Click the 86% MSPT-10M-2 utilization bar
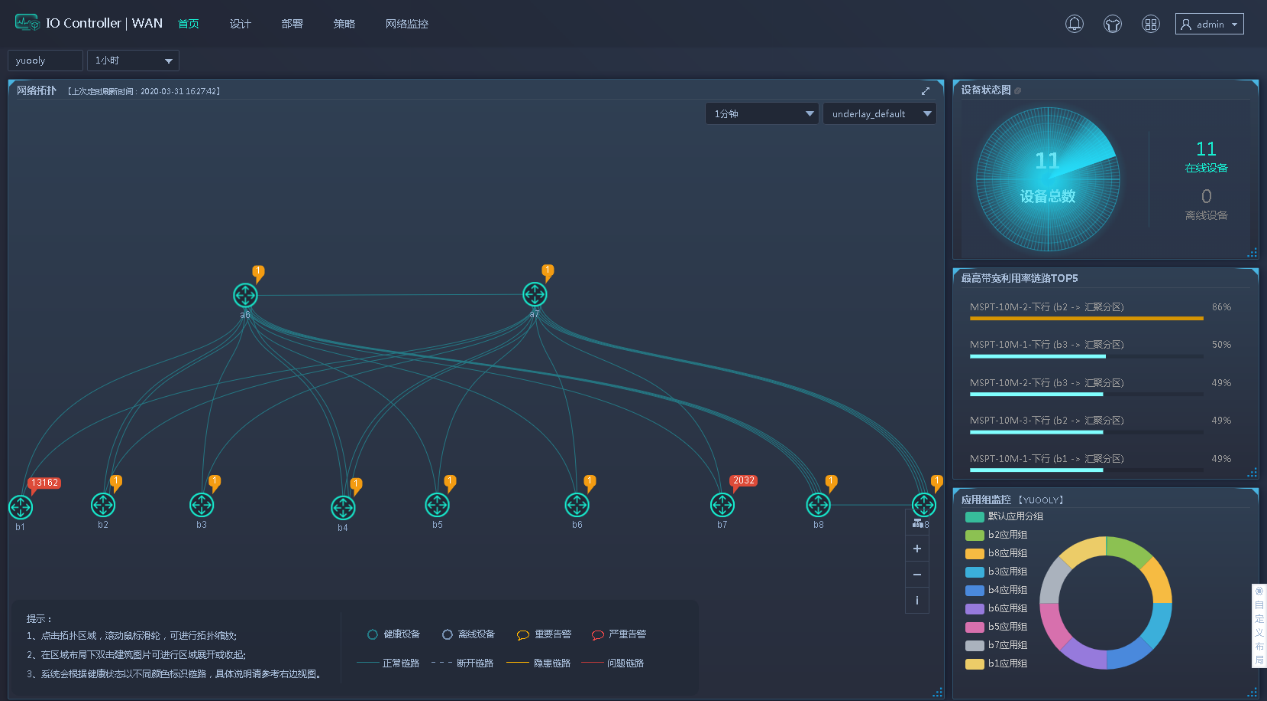The width and height of the screenshot is (1267, 701). (x=1086, y=318)
